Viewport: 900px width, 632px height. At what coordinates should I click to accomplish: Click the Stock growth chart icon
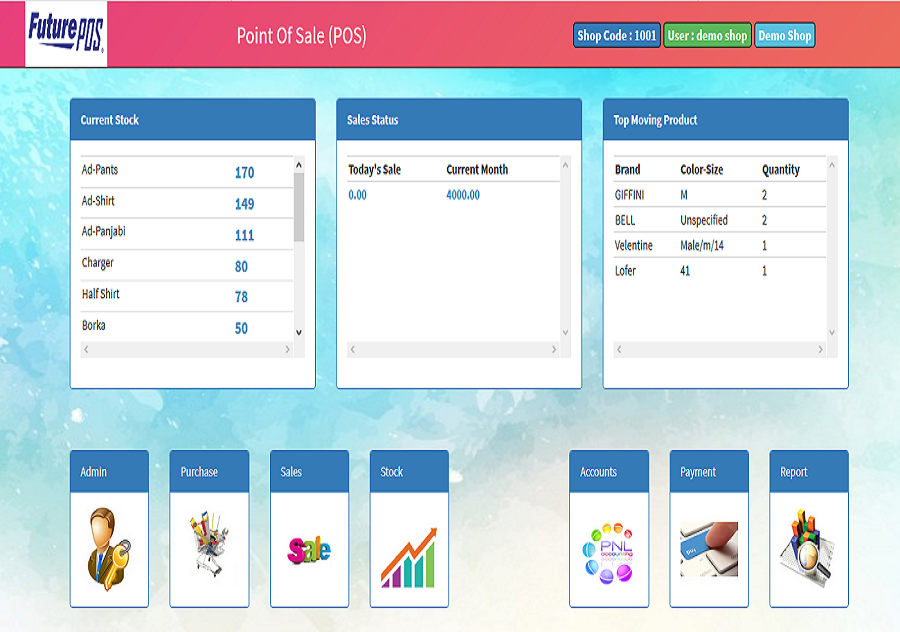click(x=408, y=556)
